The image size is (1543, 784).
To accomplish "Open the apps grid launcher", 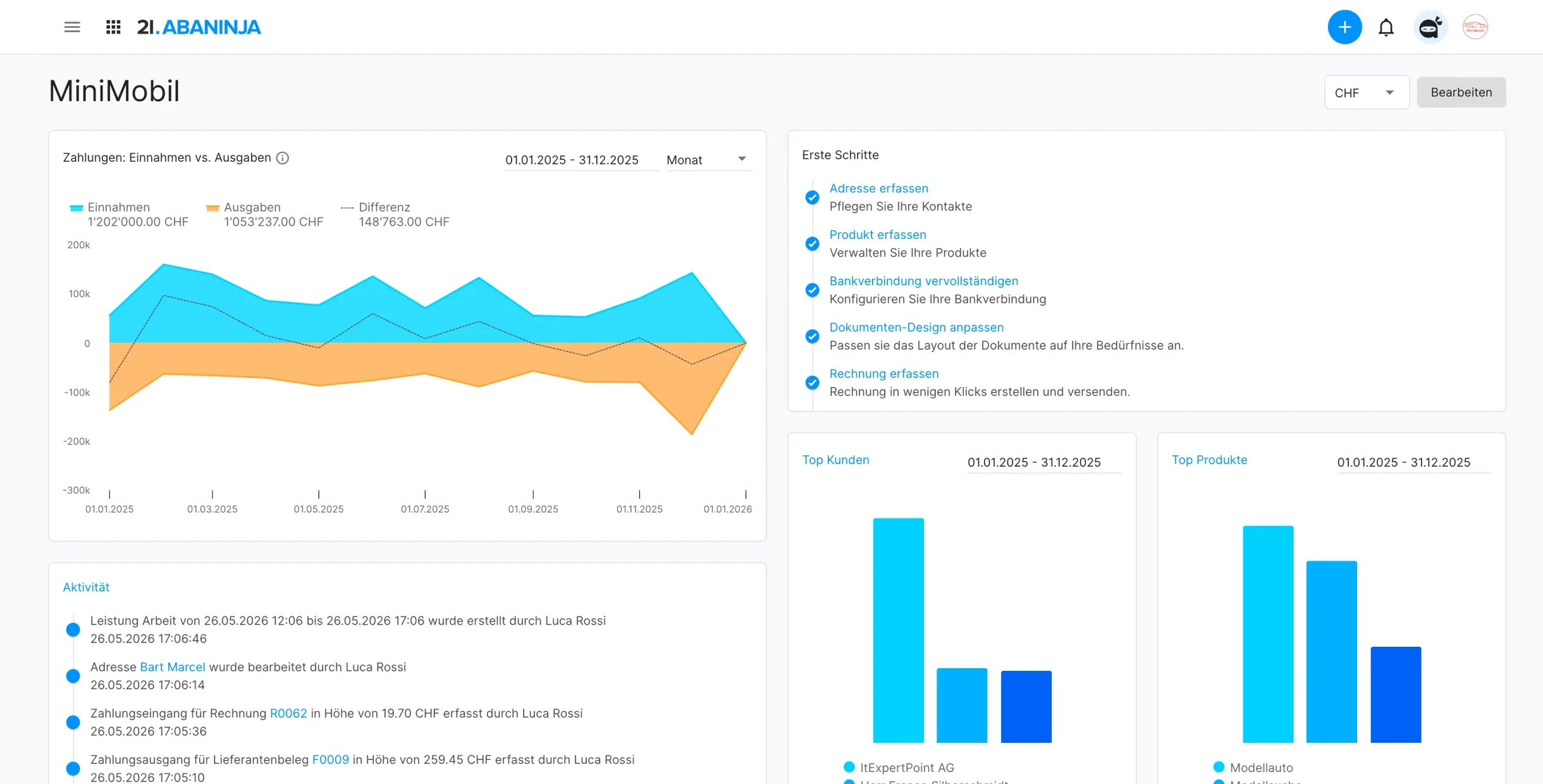I will tap(113, 27).
